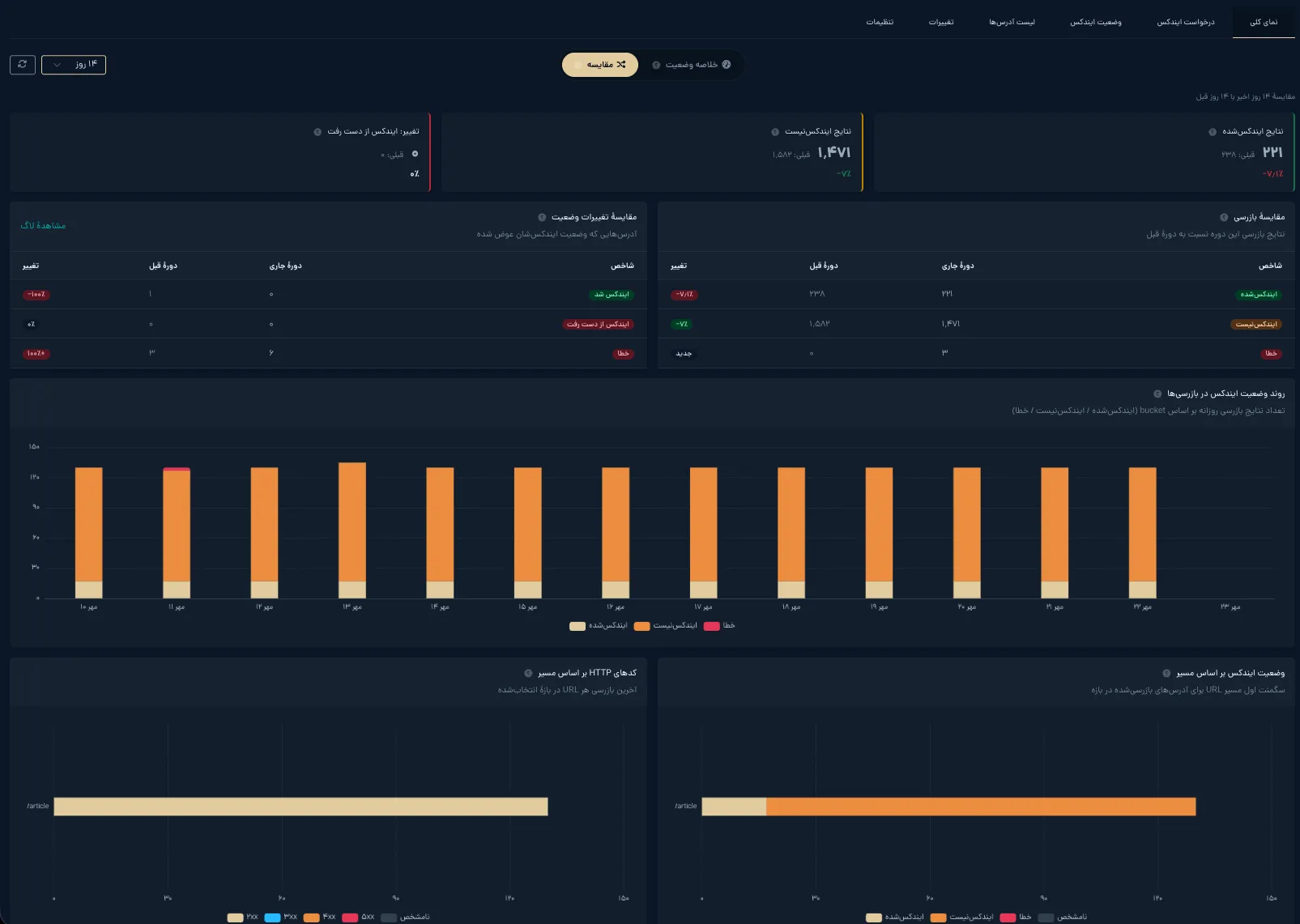Switch view to مقایسه mode
This screenshot has width=1300, height=924.
point(600,65)
